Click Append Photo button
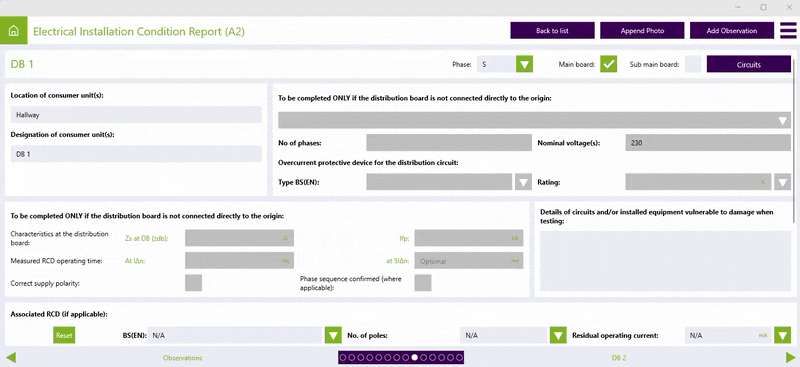This screenshot has width=800, height=367. coord(642,31)
